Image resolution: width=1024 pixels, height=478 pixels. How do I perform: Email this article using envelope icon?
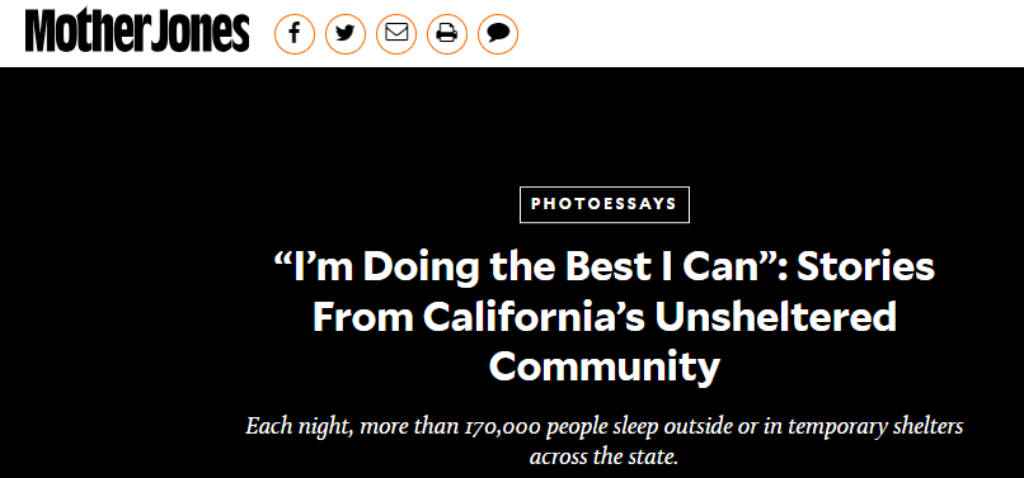(x=396, y=34)
